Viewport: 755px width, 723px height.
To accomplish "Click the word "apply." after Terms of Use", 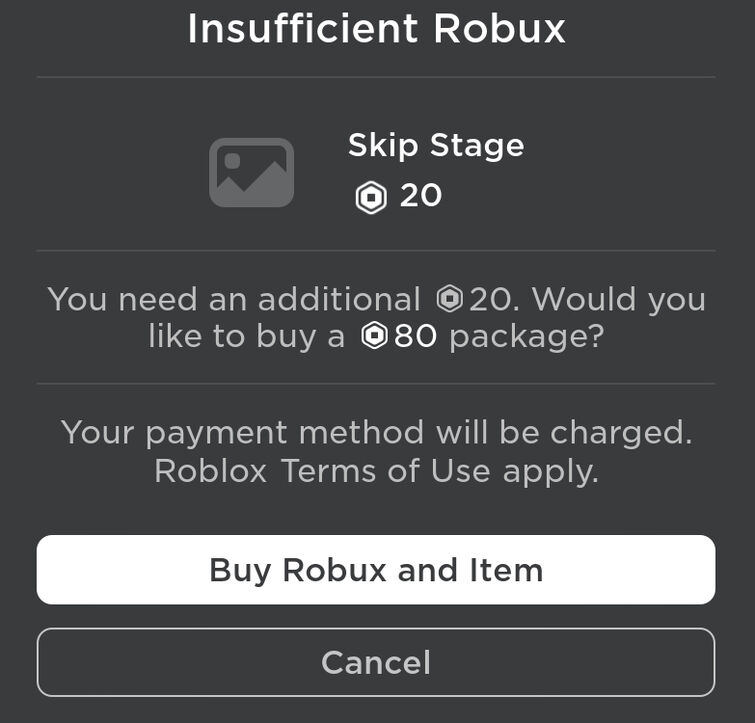I will point(550,470).
